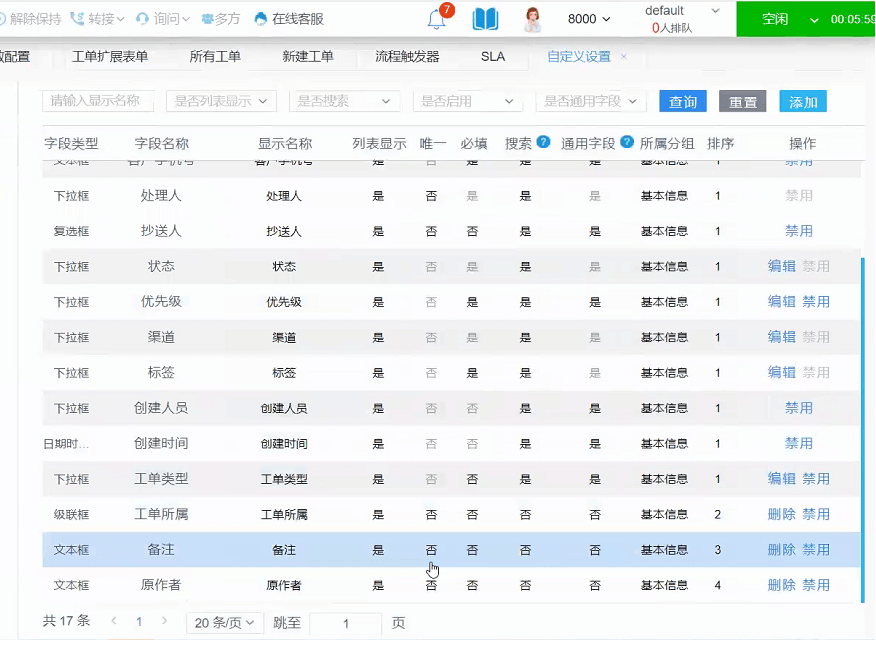
Task: Switch to the 流程触发器 tab
Action: tap(407, 57)
